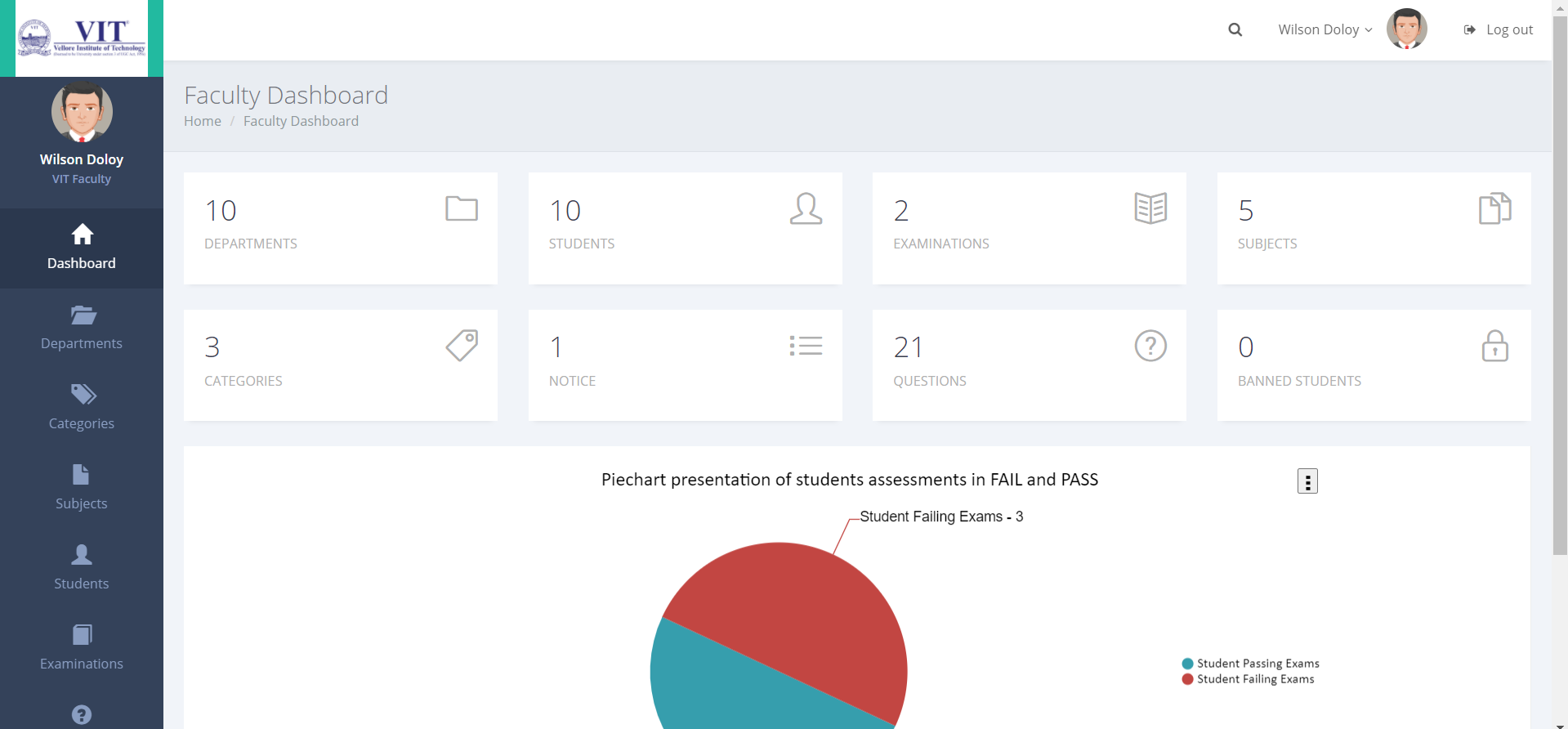Screen dimensions: 1568x729
Task: Click the sidebar profile avatar picture
Action: pos(82,111)
